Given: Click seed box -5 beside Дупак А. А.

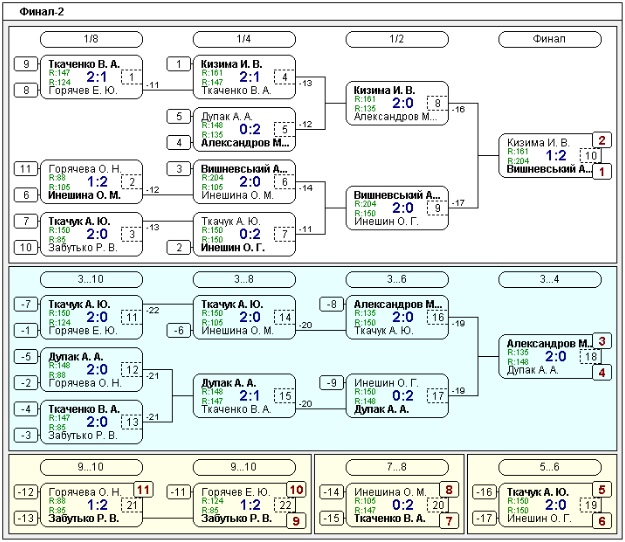Looking at the screenshot, I should point(26,356).
